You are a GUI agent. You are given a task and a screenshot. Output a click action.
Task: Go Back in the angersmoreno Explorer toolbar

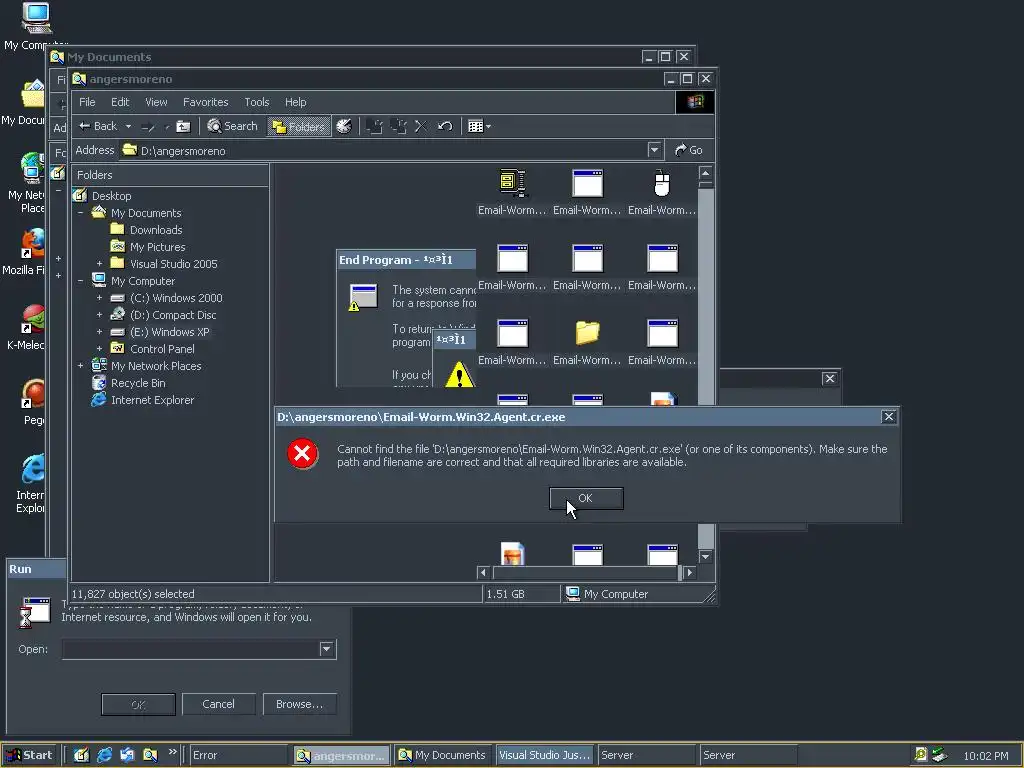pos(98,126)
